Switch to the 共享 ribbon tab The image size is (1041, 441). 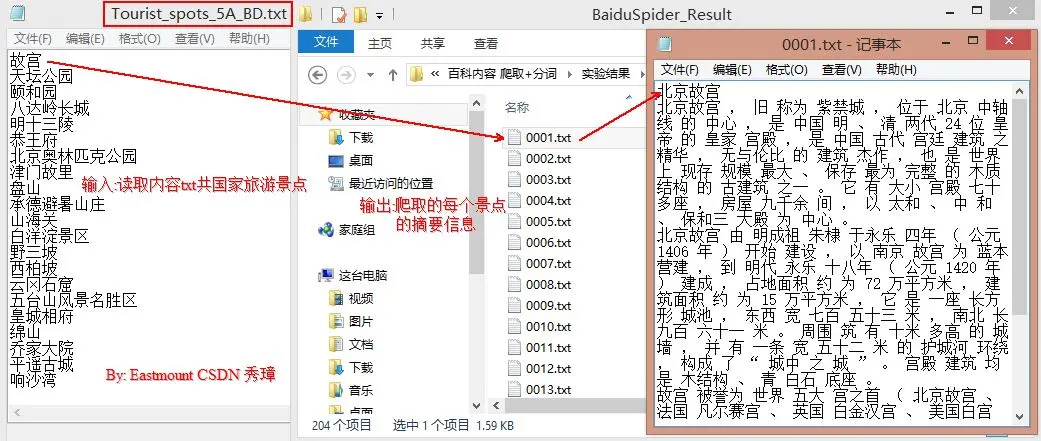click(432, 43)
